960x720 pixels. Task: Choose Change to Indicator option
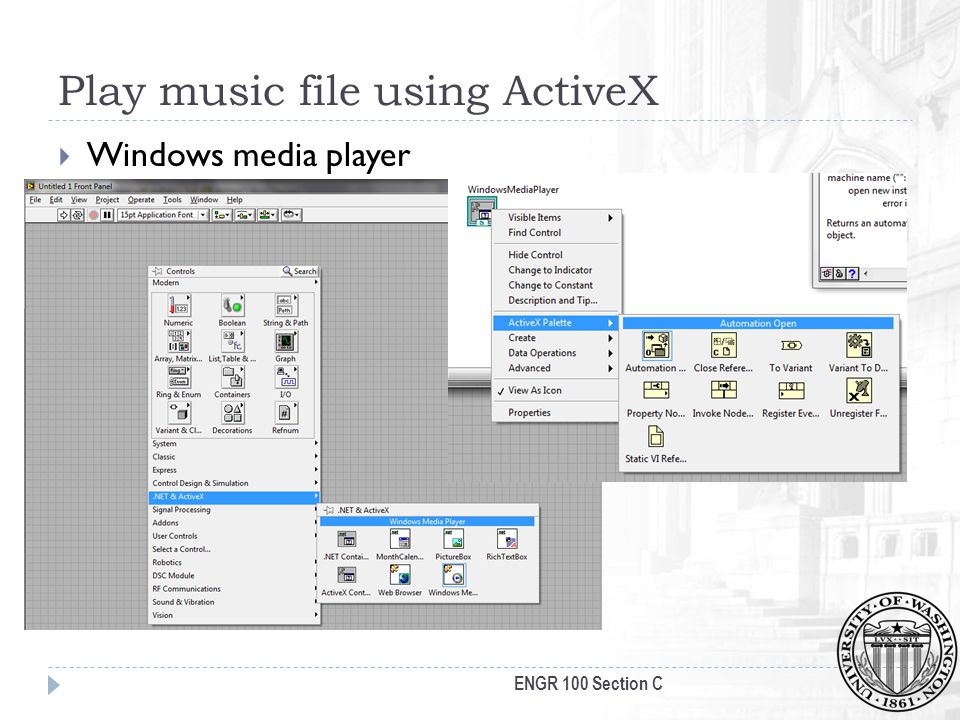click(x=557, y=270)
